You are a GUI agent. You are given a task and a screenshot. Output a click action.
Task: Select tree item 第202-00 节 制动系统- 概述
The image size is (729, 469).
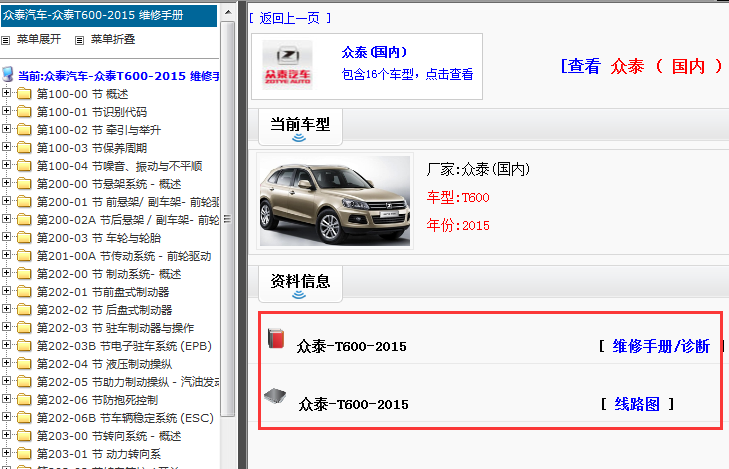coord(109,274)
